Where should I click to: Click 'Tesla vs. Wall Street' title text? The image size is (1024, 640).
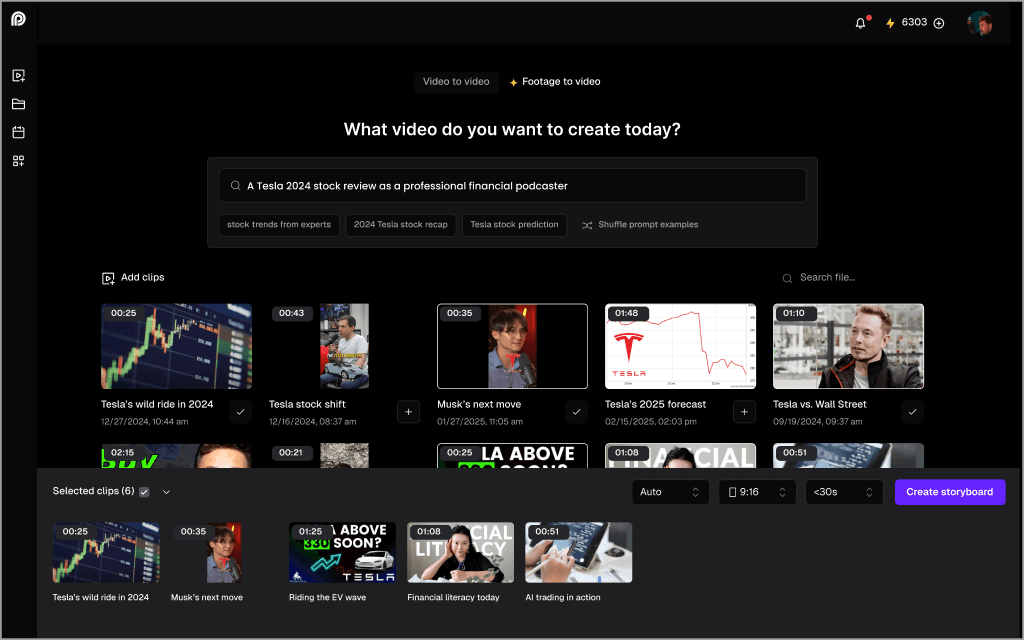(x=820, y=404)
